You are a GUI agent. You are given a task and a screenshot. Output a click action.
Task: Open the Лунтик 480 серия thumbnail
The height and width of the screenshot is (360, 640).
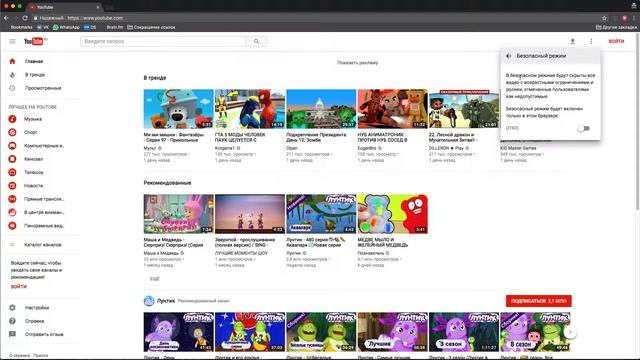tap(321, 214)
